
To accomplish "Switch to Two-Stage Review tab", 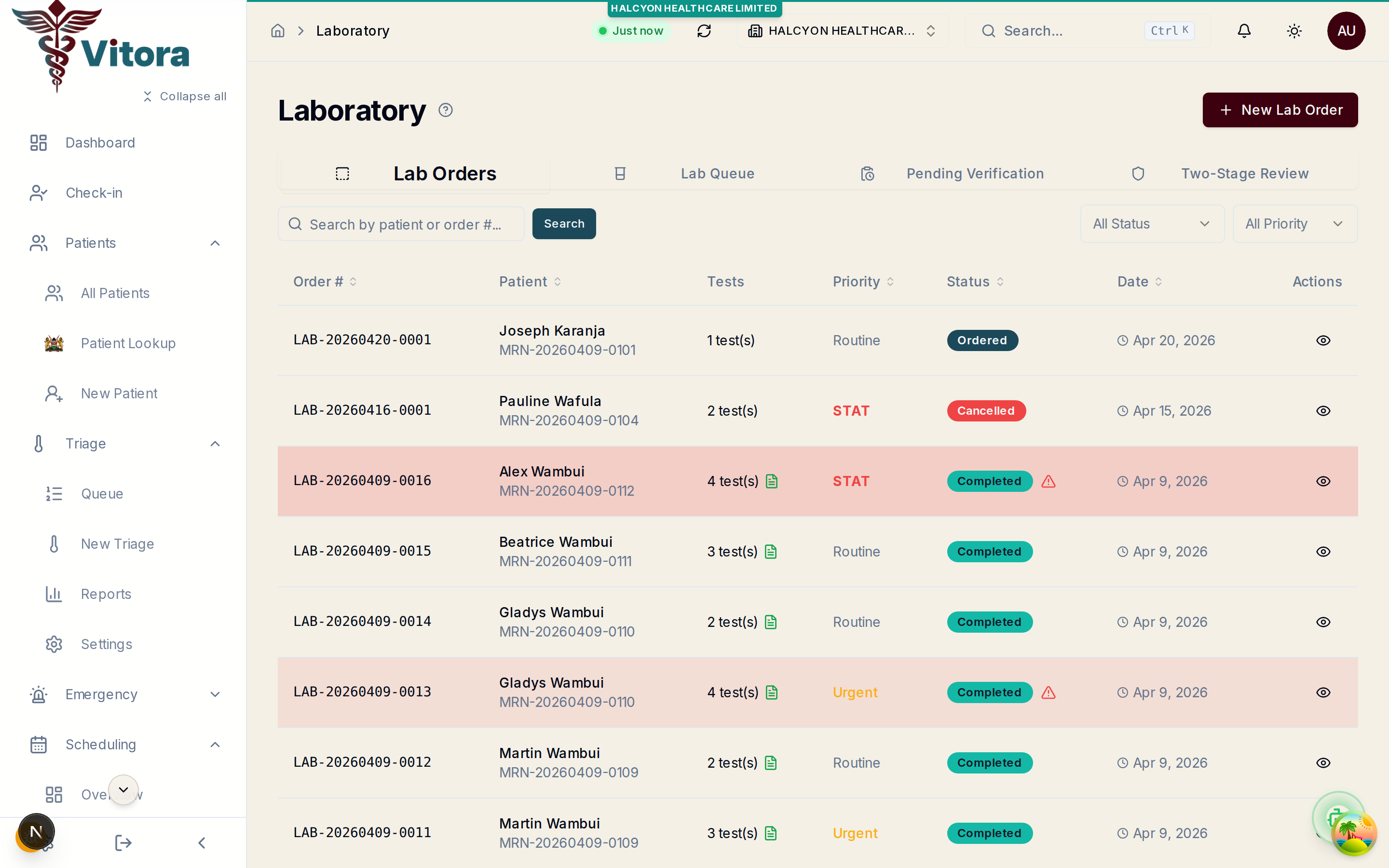I will point(1221,174).
